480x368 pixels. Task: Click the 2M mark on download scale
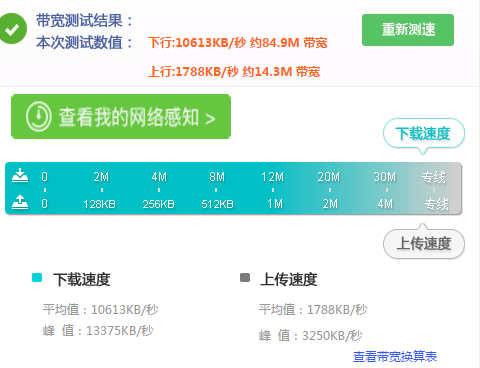pos(101,177)
